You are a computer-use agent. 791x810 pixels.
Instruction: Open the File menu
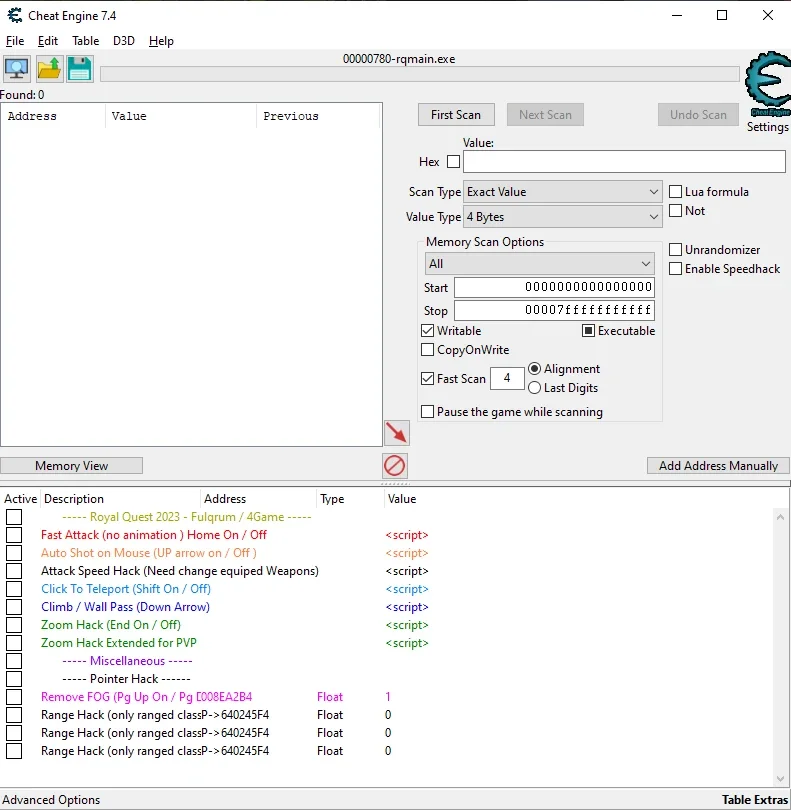pos(15,41)
